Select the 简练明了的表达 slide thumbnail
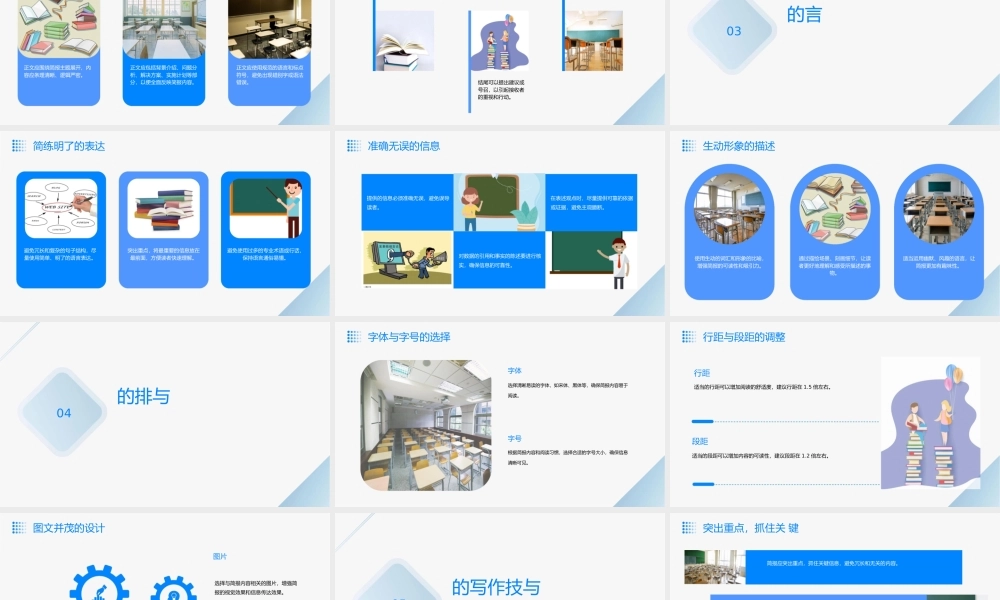The width and height of the screenshot is (1000, 600). (165, 223)
